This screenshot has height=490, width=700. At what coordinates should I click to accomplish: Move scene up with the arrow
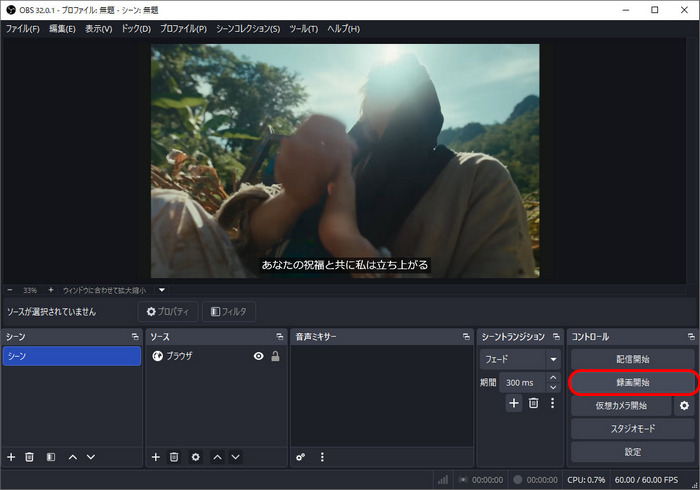(x=73, y=457)
